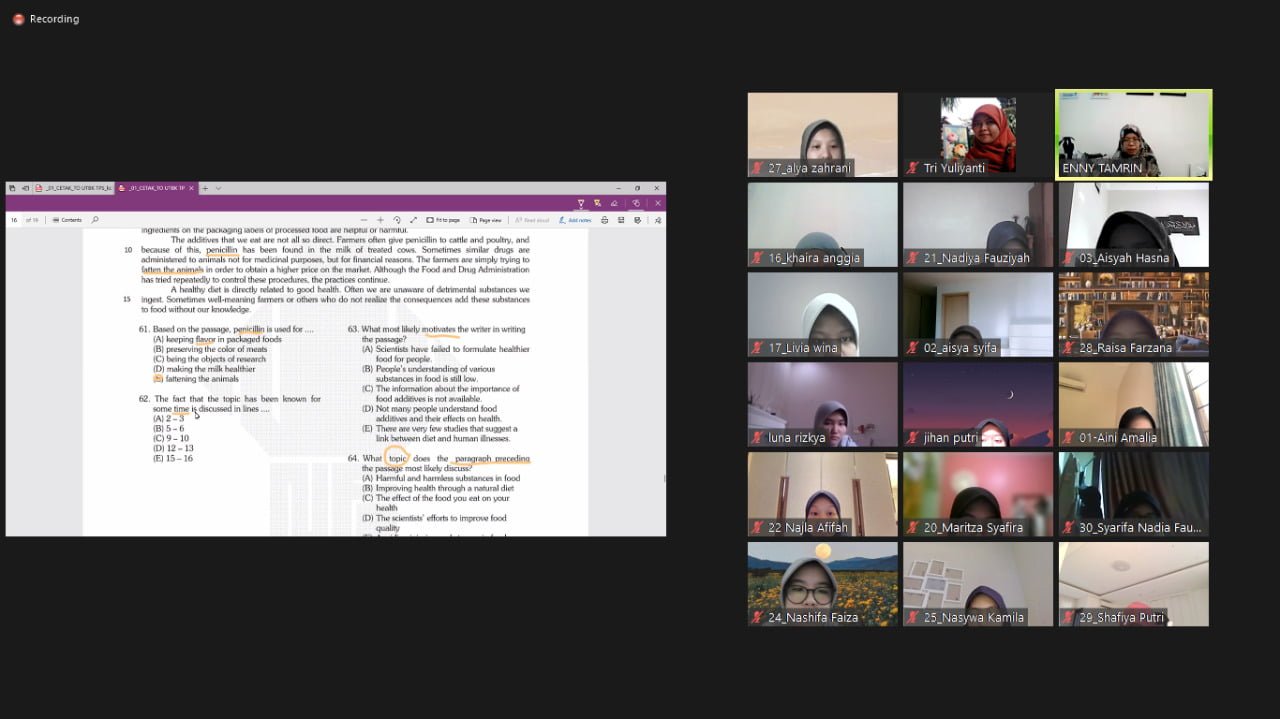Select the 24_Nashifa Faiza video tile
The width and height of the screenshot is (1280, 719).
coord(822,584)
